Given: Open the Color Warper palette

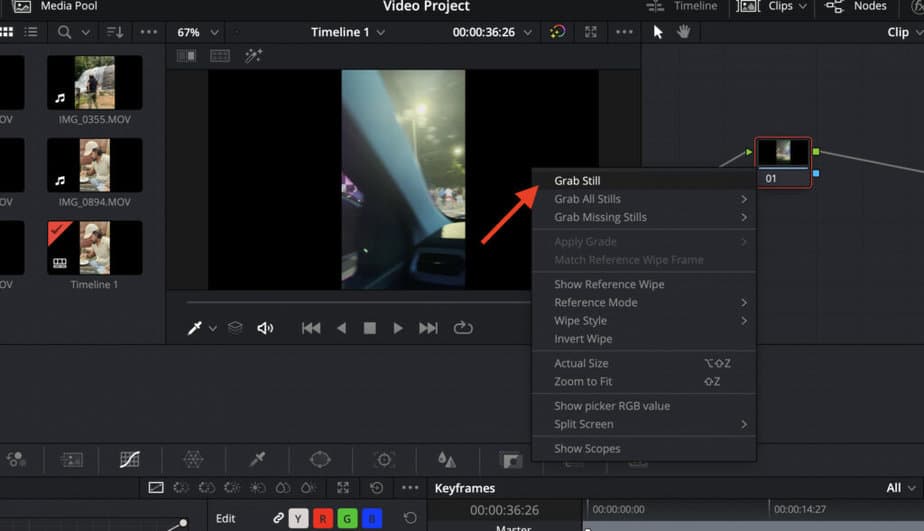Looking at the screenshot, I should 193,460.
